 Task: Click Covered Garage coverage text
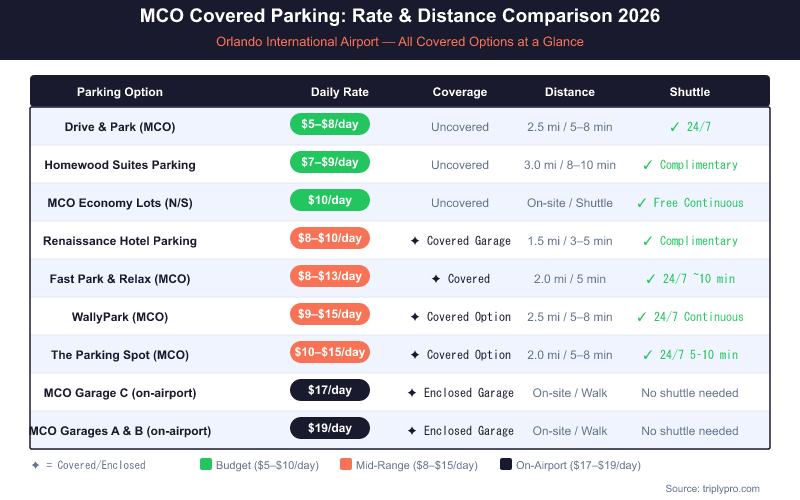point(468,241)
